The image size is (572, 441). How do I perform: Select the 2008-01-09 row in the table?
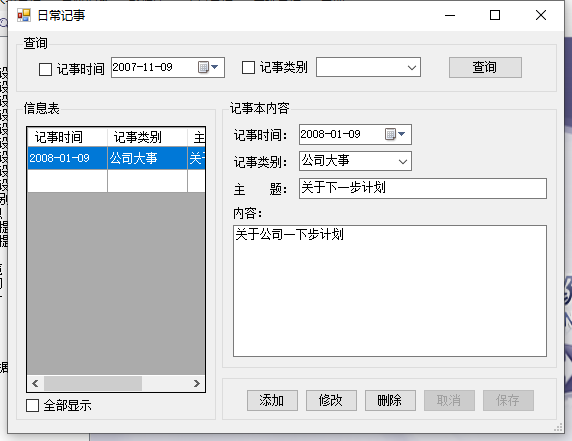[x=116, y=158]
